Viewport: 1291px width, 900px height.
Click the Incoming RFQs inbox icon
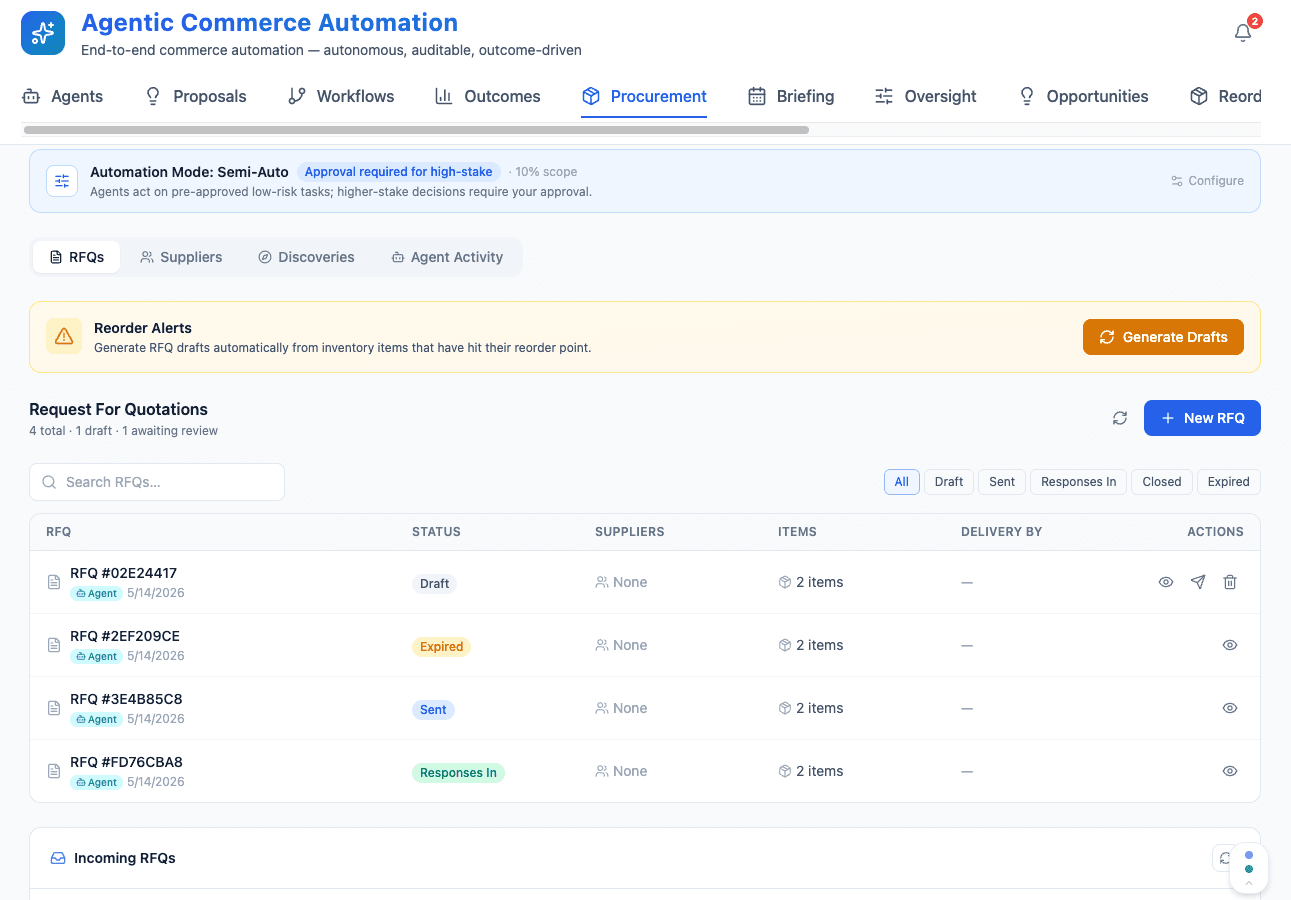[58, 858]
